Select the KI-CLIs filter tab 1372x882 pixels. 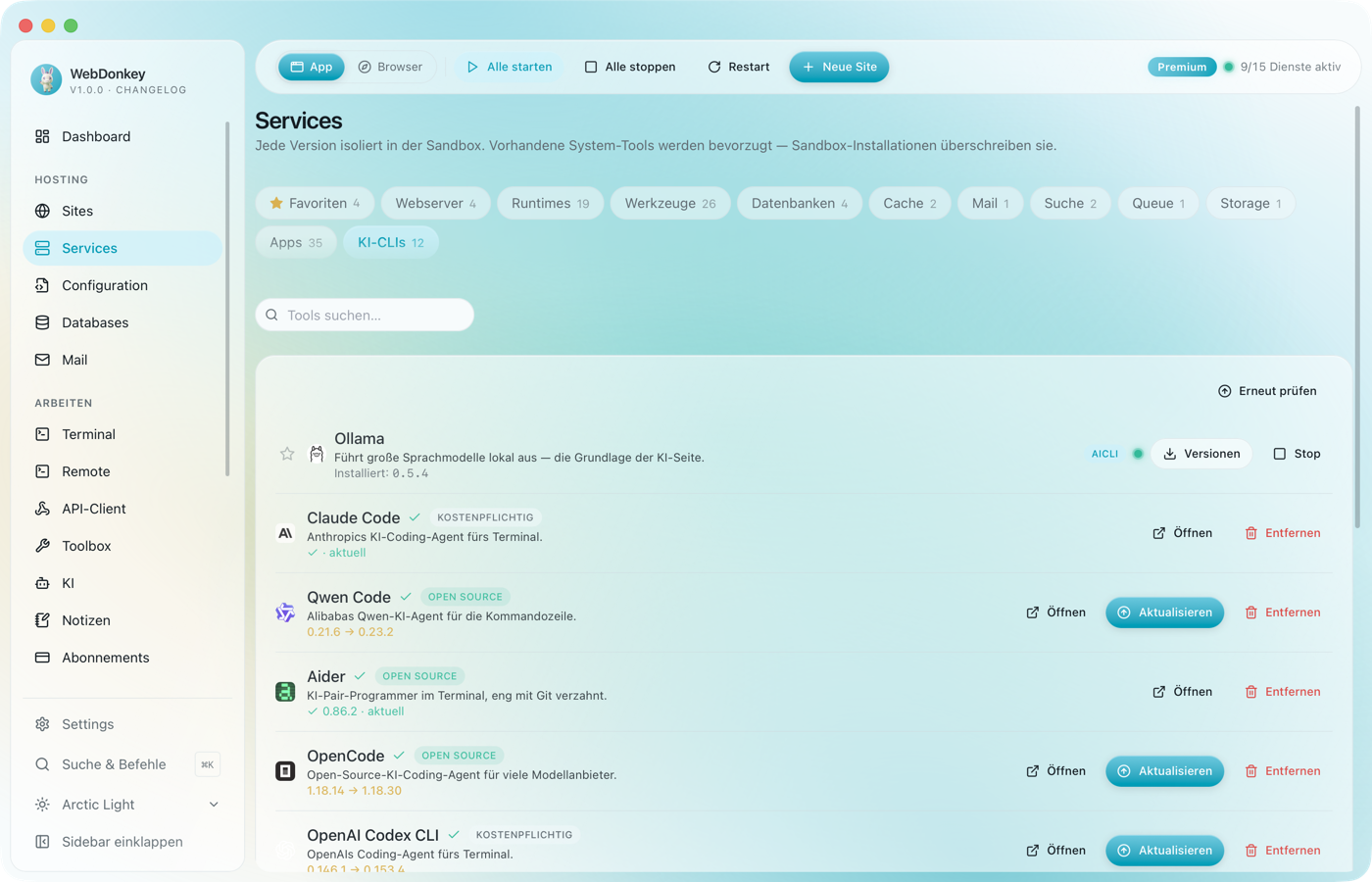click(391, 242)
